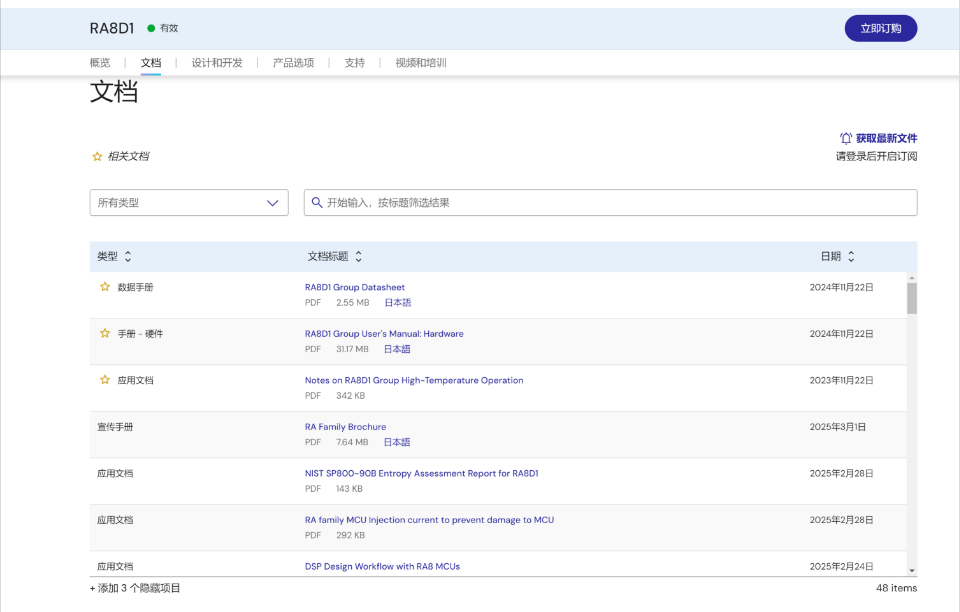The height and width of the screenshot is (612, 960).
Task: Sort table by 日期 column arrows
Action: (x=851, y=256)
